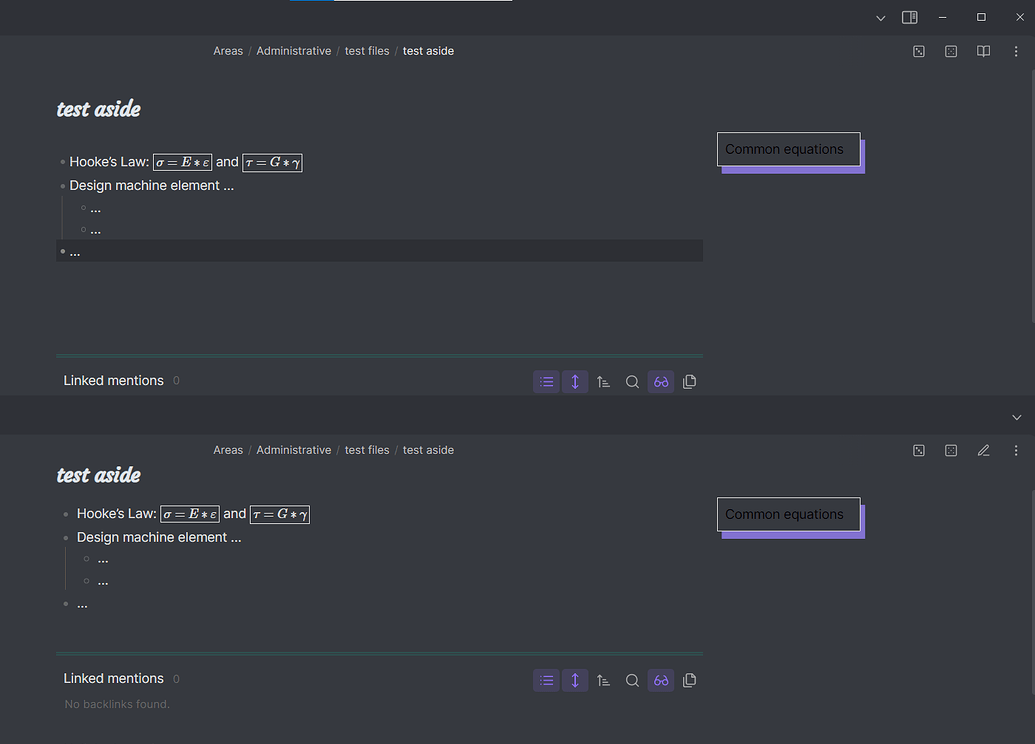Click the search icon in Linked mentions toolbar

632,381
